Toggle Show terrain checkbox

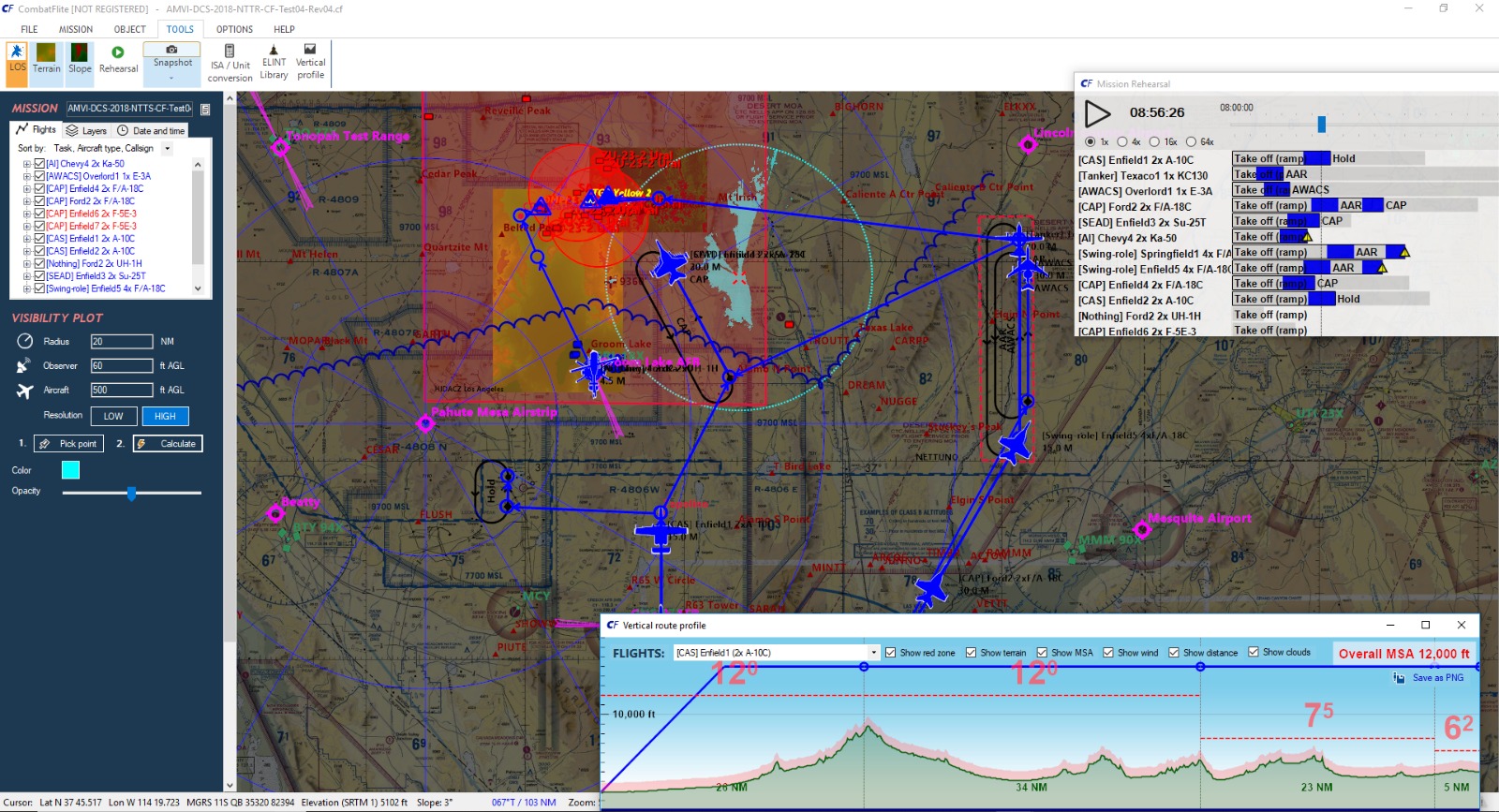tap(971, 653)
